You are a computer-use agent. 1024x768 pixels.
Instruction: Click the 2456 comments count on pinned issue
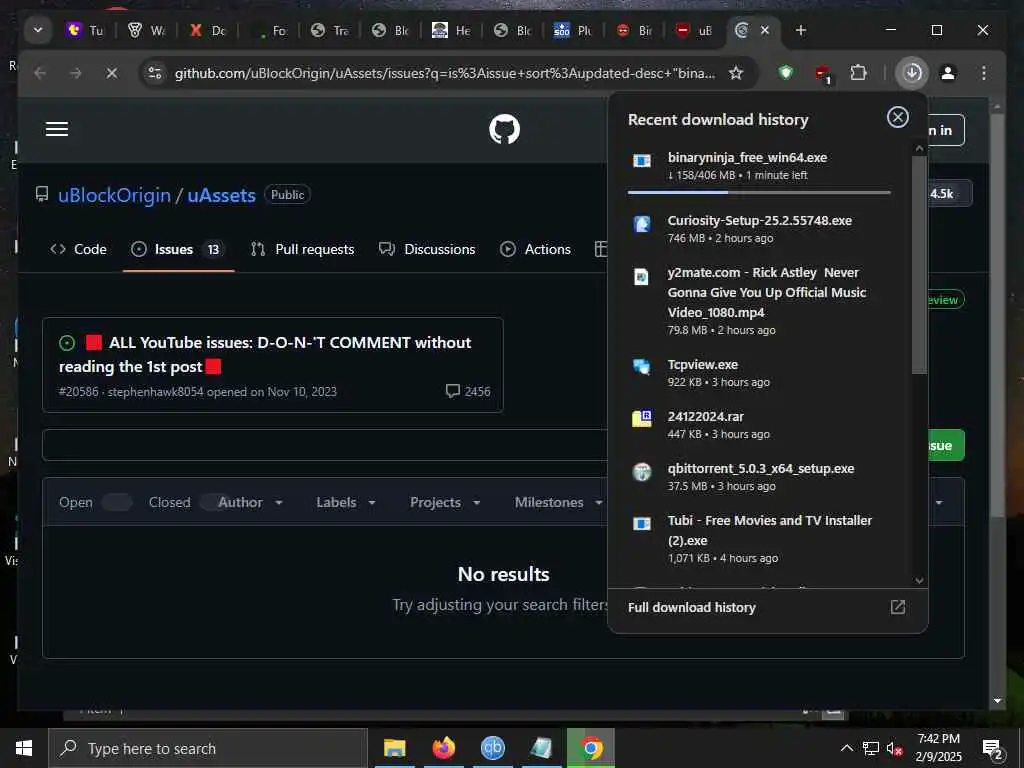point(468,391)
